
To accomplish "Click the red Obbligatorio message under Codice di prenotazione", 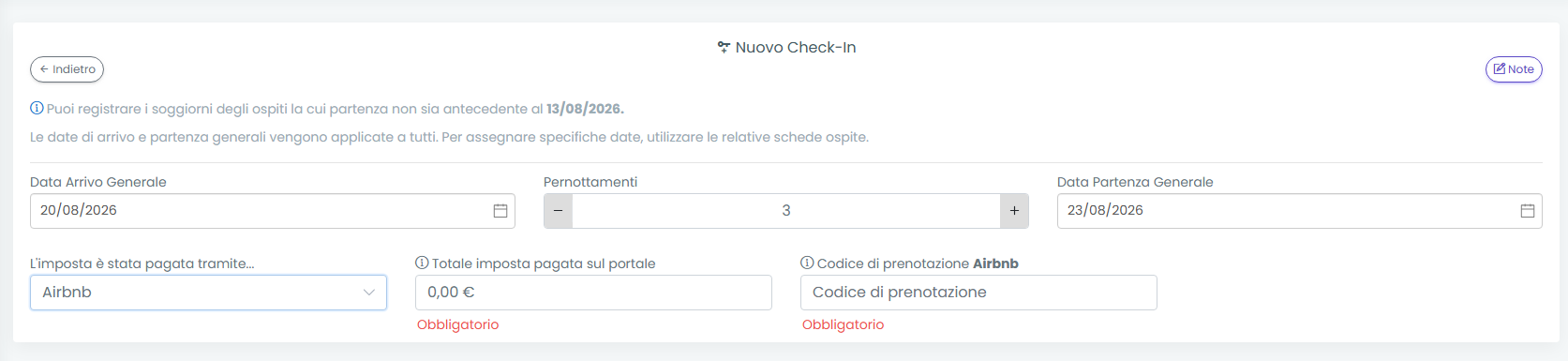I will click(x=843, y=324).
